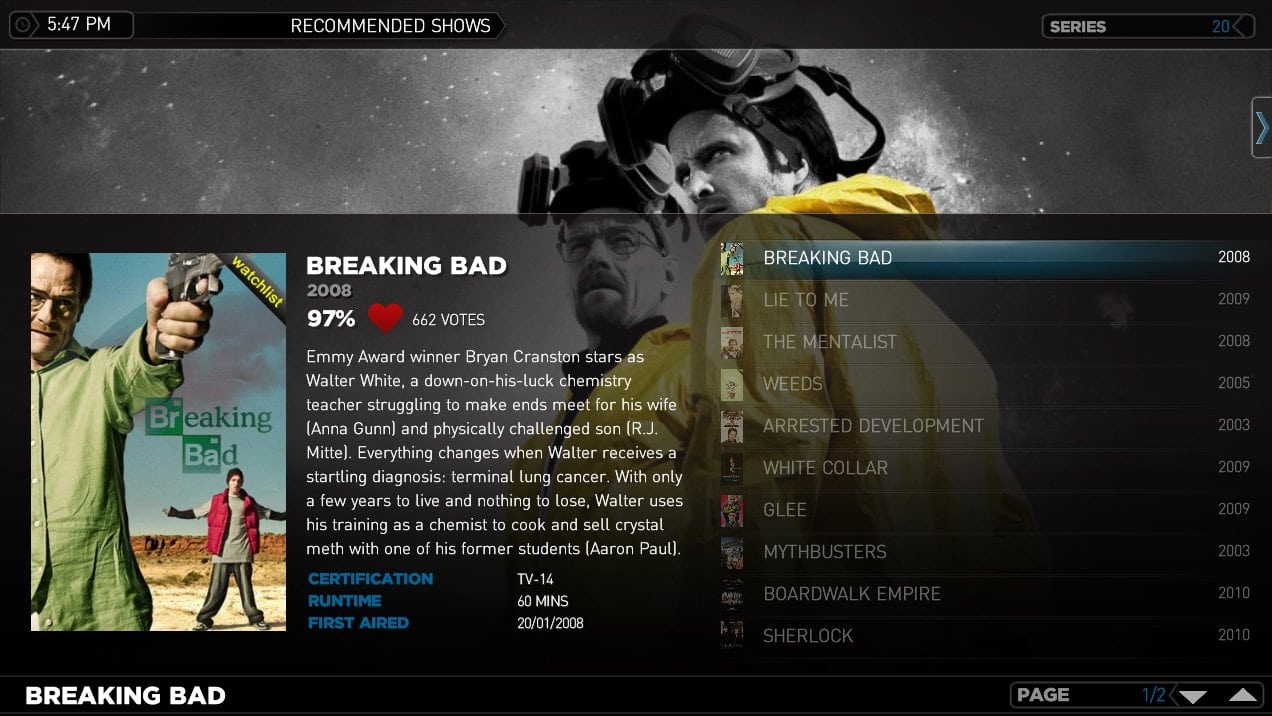Click the Mythbusters poster icon

[x=732, y=552]
